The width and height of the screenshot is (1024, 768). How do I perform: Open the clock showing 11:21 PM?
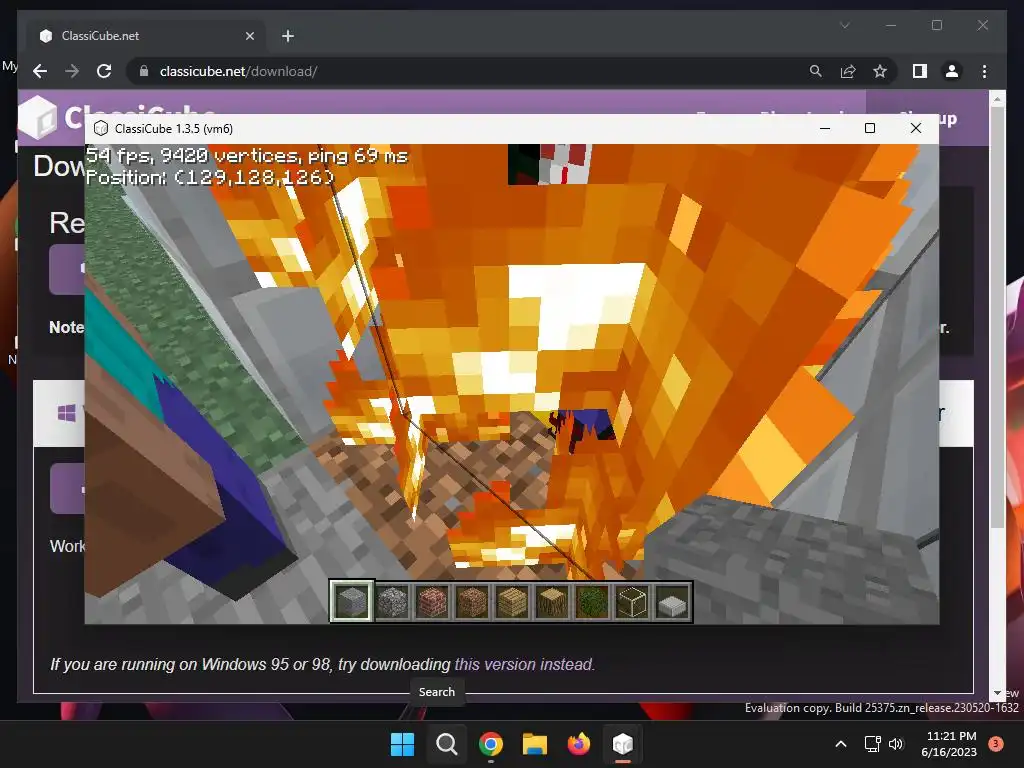[x=949, y=744]
